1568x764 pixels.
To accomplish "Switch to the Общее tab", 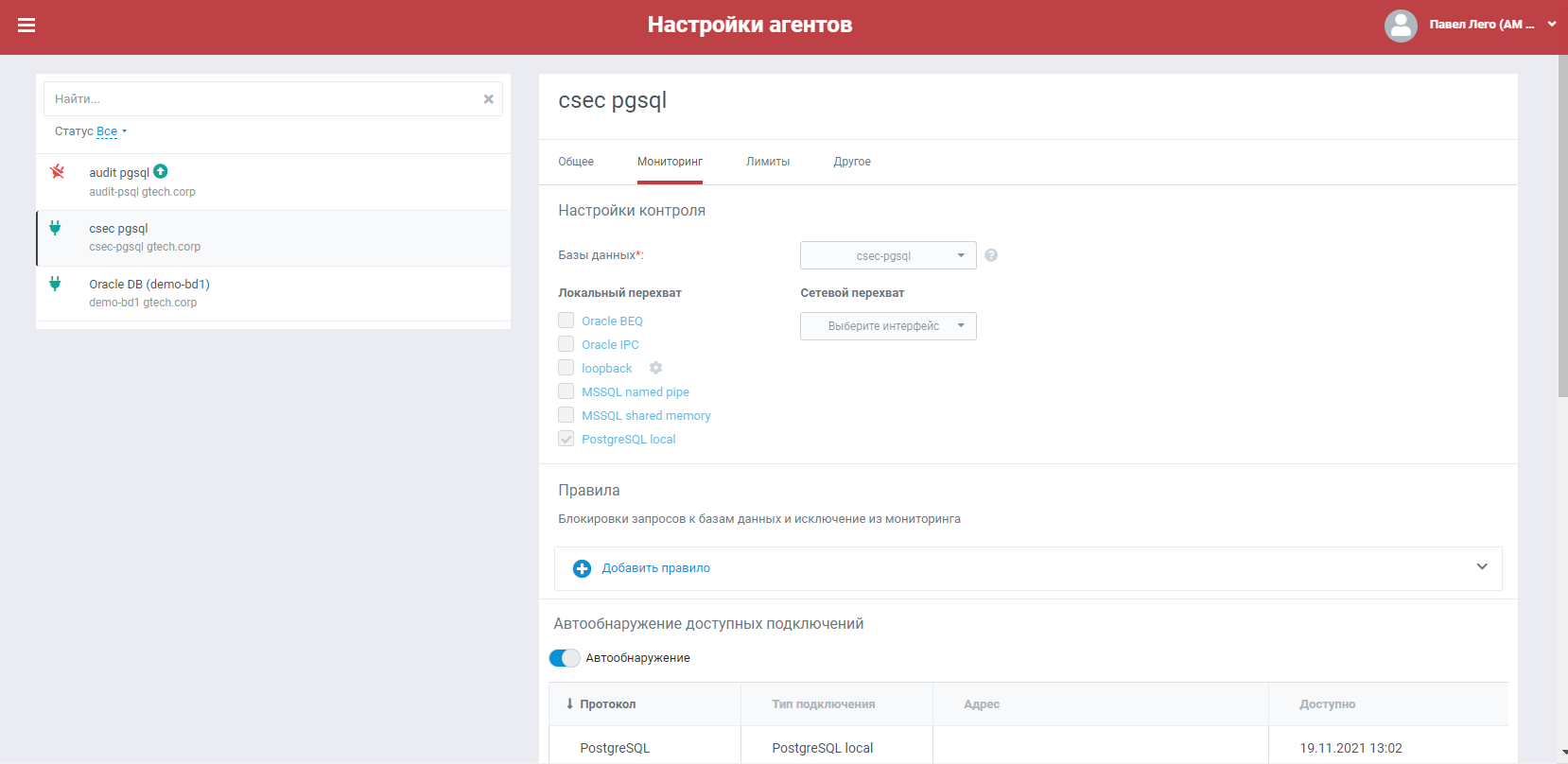I will (x=576, y=162).
